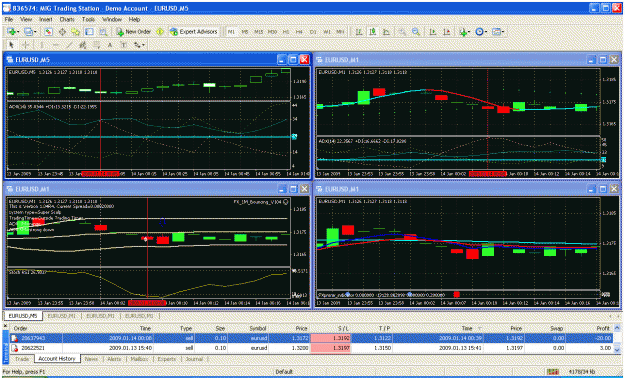
Task: Open the Help menu
Action: coord(134,19)
